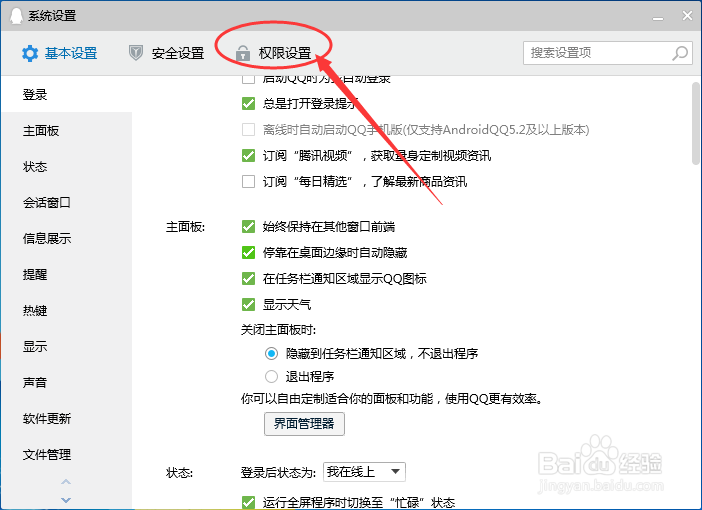Click the padlock icon for permission settings
Screen dimensions: 702x510
[x=243, y=53]
